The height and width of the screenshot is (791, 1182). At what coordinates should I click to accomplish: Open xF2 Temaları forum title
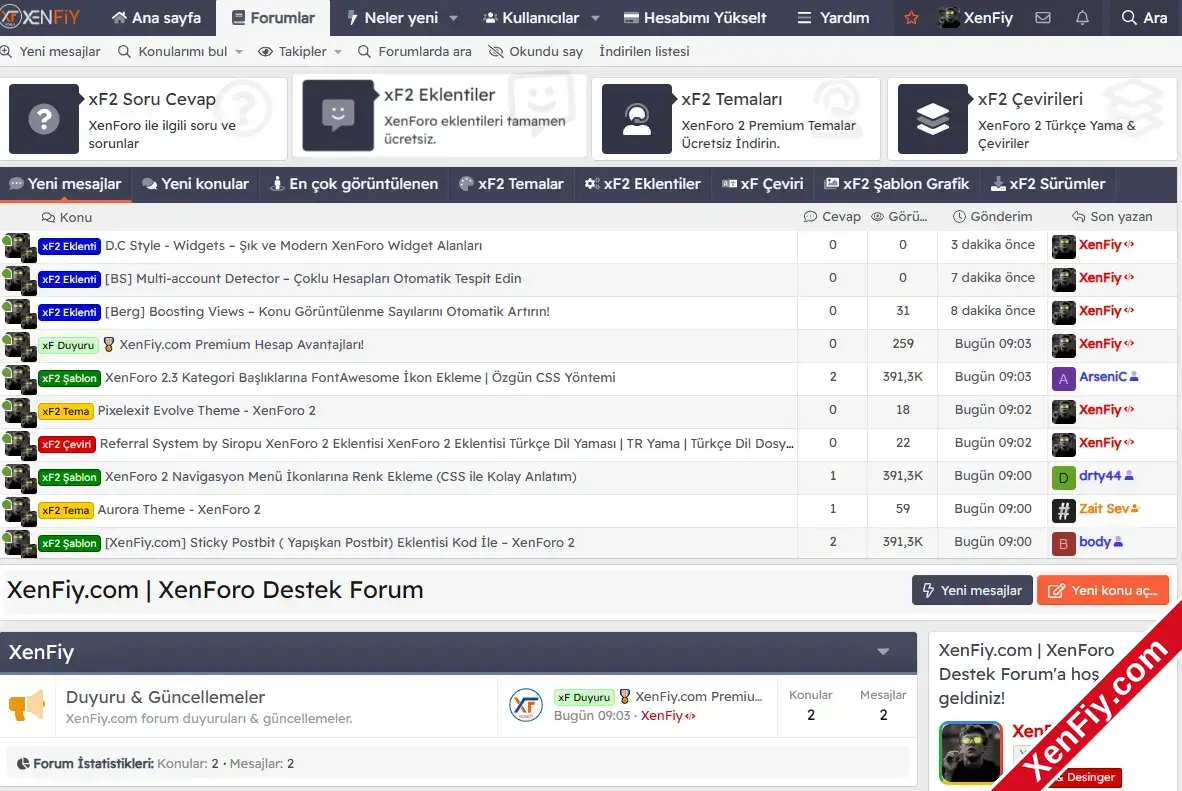point(731,99)
